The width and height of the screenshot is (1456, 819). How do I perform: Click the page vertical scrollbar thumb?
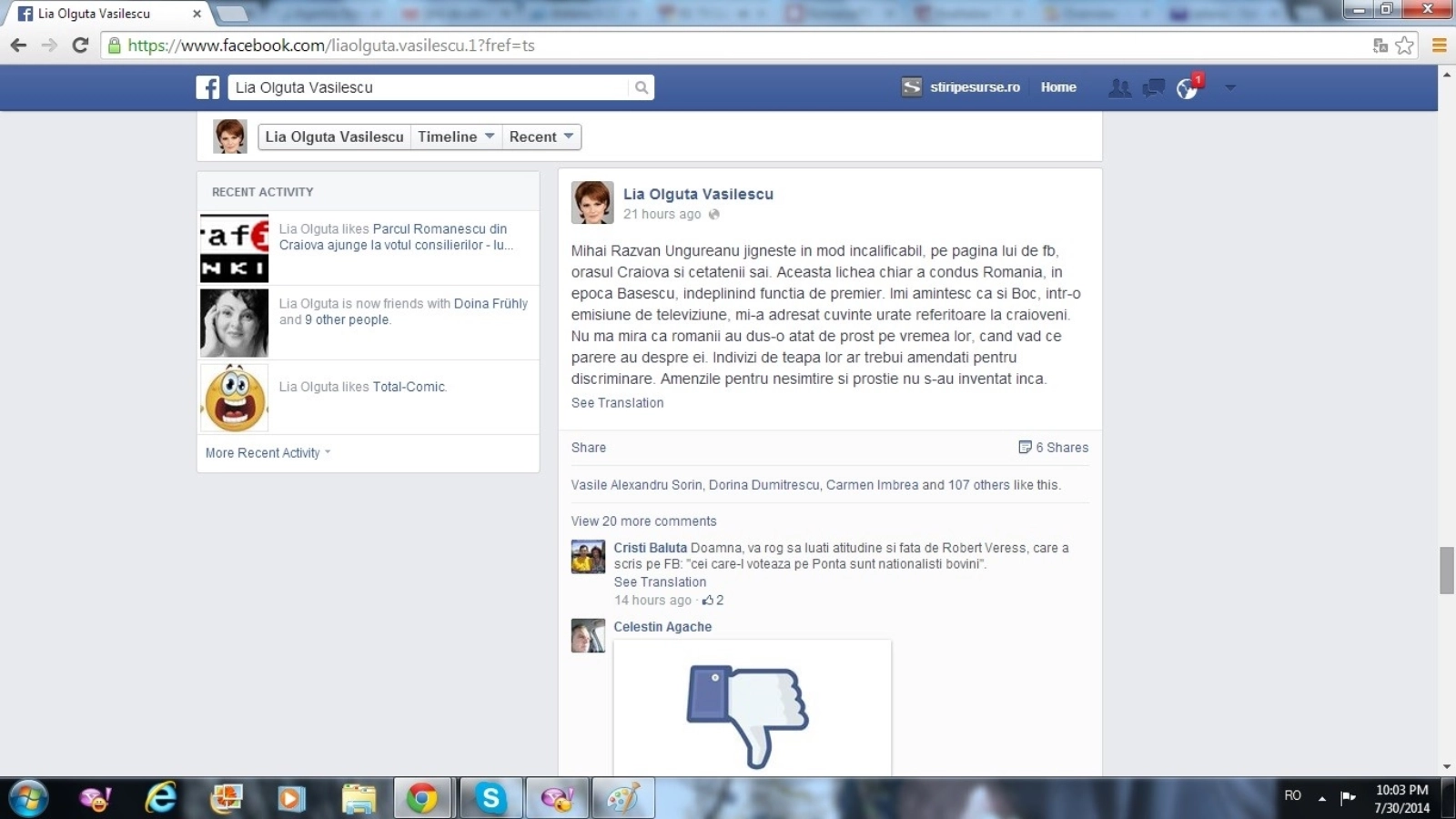[1446, 571]
